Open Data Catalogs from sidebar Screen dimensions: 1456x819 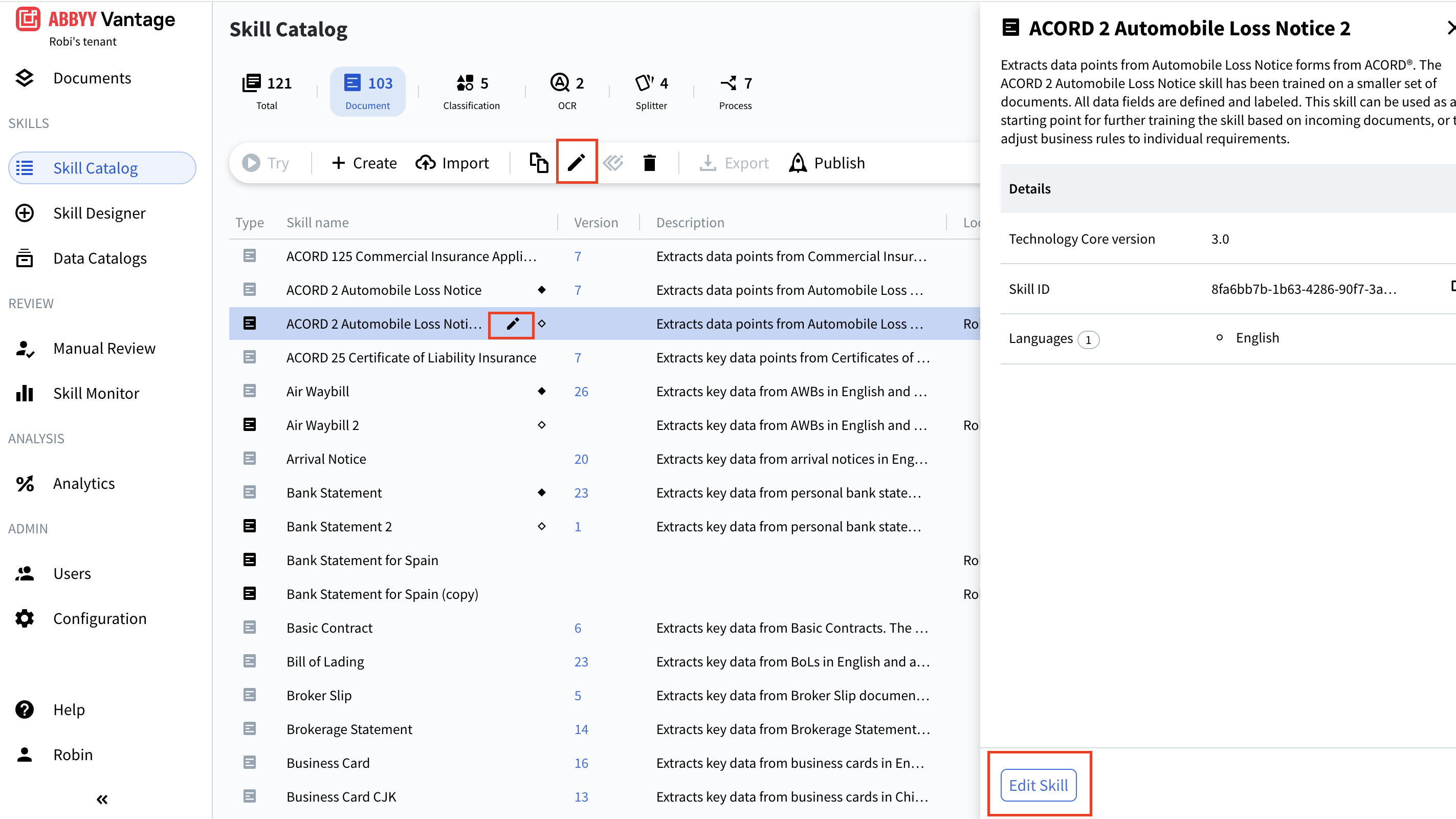(100, 258)
